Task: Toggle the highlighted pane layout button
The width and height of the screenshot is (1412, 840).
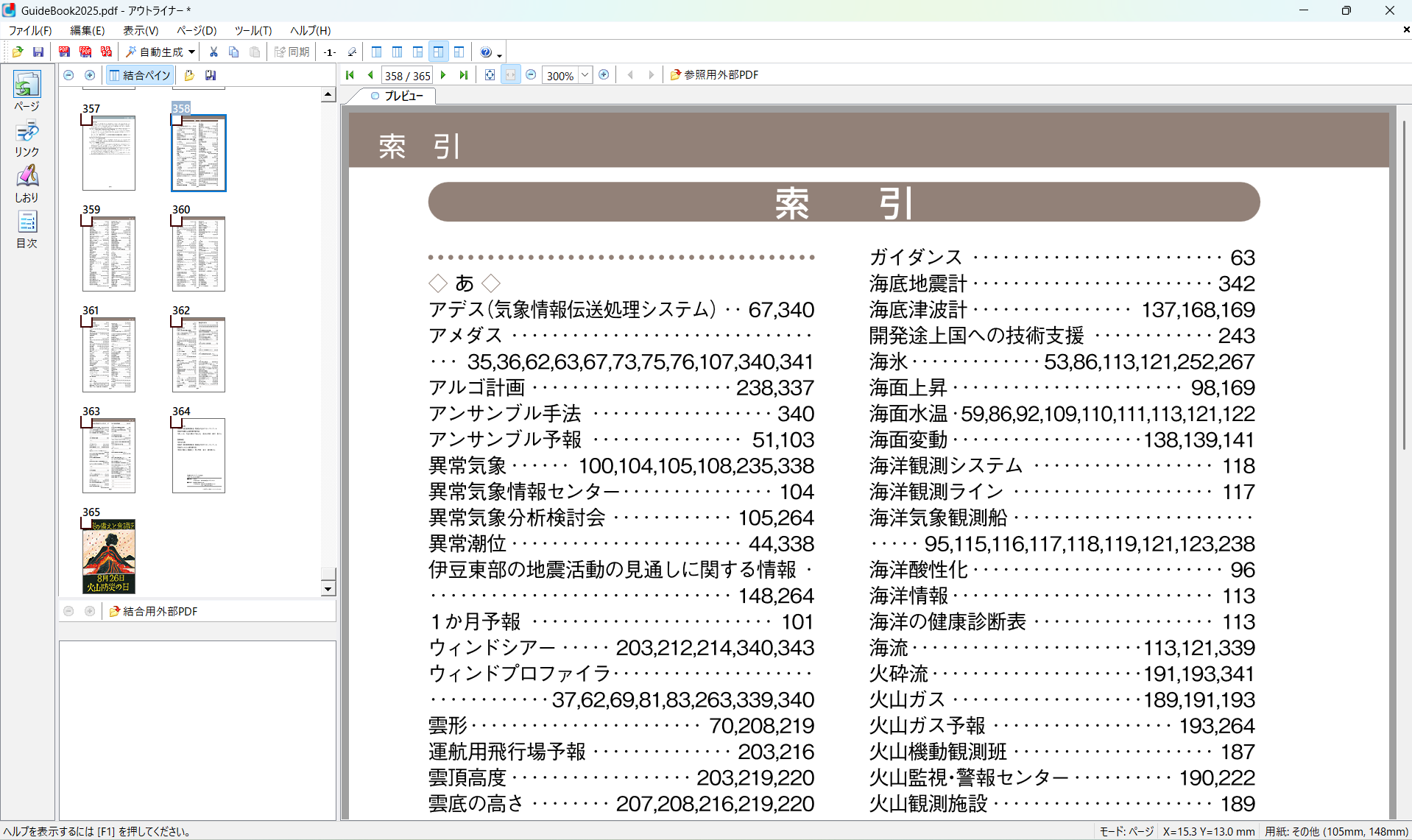Action: point(438,52)
